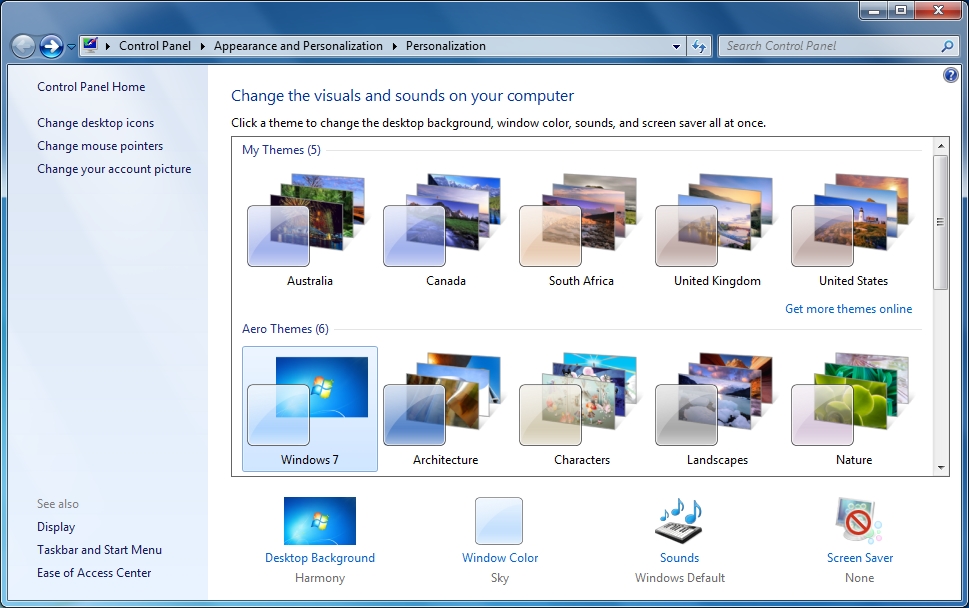969x608 pixels.
Task: Open Change mouse pointers
Action: 101,145
